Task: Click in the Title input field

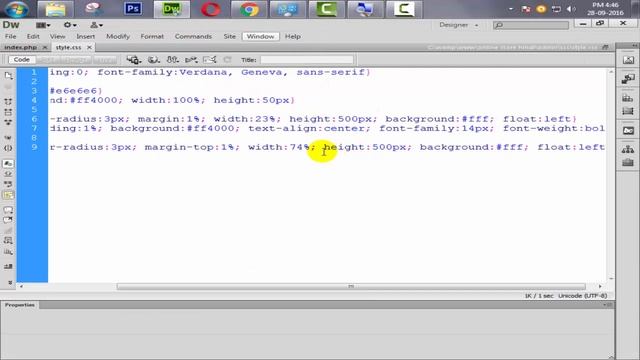Action: click(x=307, y=60)
